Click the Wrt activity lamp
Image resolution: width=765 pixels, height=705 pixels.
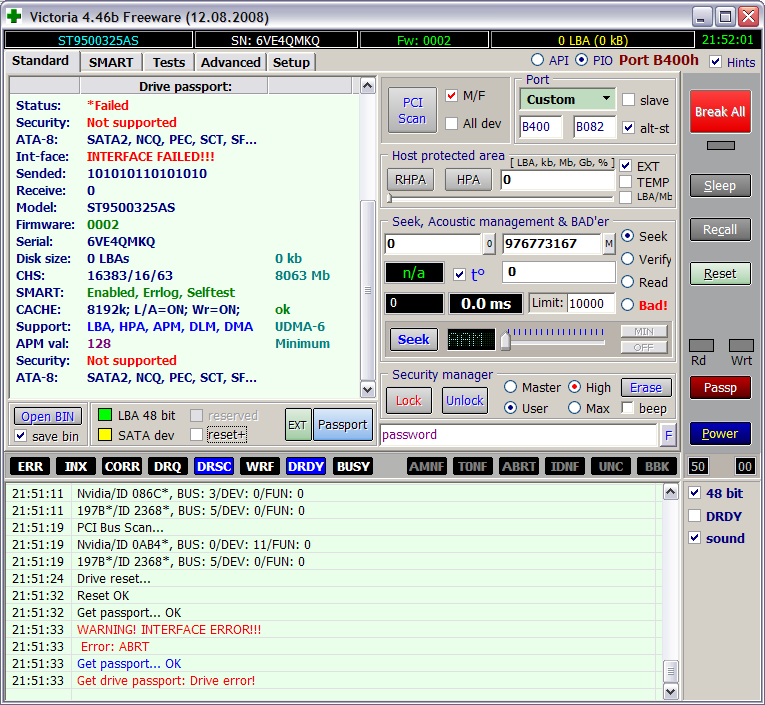741,345
